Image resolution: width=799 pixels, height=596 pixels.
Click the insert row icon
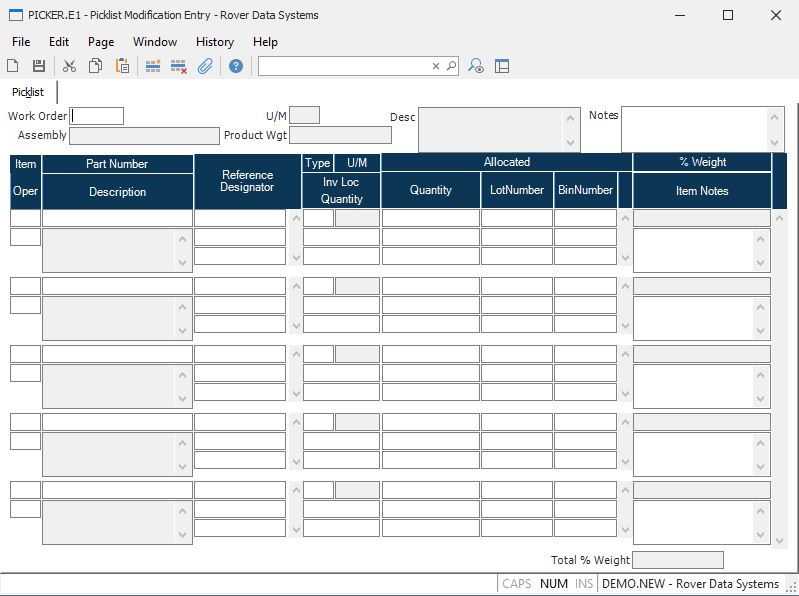coord(153,66)
